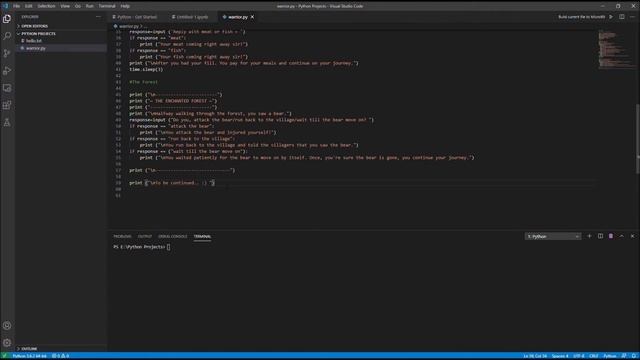This screenshot has height=360, width=640.
Task: Select the Terminal panel tab
Action: point(202,236)
